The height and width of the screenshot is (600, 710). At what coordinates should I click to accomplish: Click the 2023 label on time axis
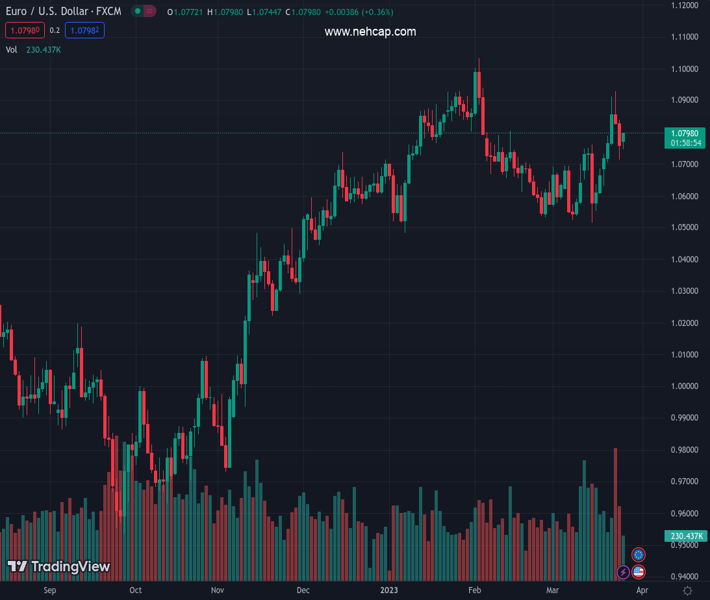pos(389,591)
